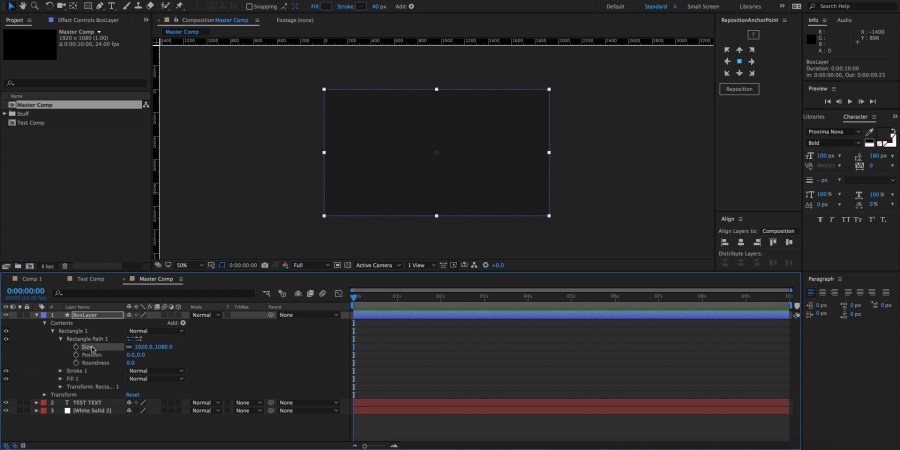Click the Reposition button
900x450 pixels.
[x=739, y=89]
